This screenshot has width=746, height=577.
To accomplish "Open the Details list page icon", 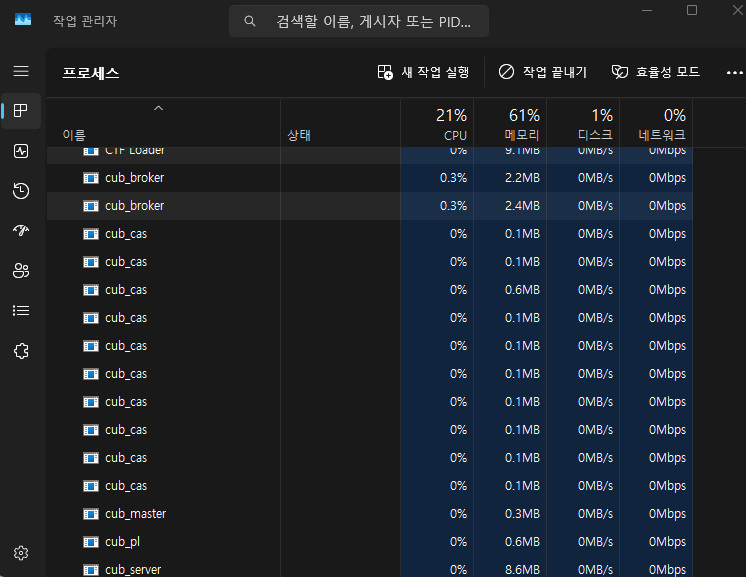I will click(21, 311).
